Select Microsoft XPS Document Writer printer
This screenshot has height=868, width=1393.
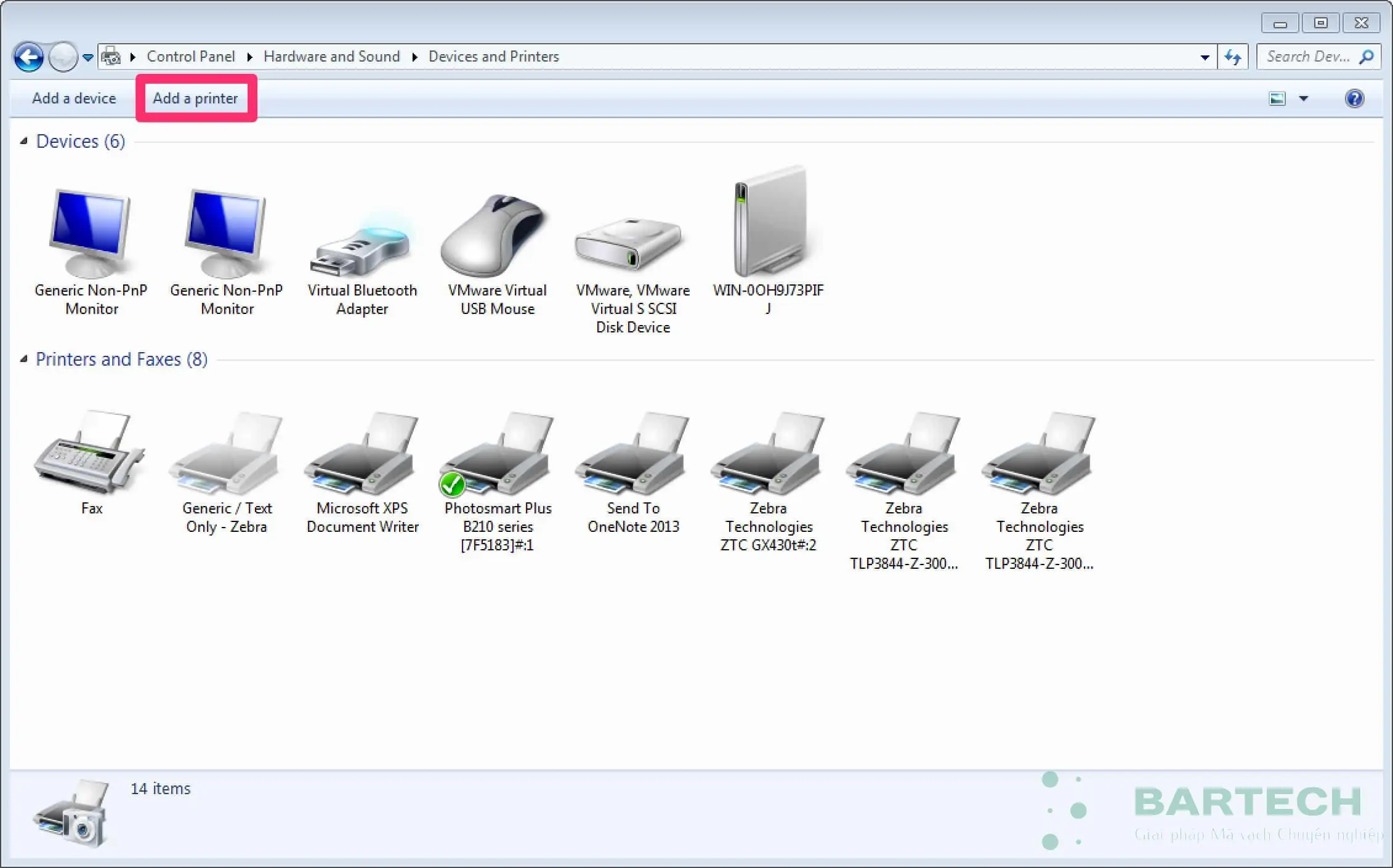(362, 457)
